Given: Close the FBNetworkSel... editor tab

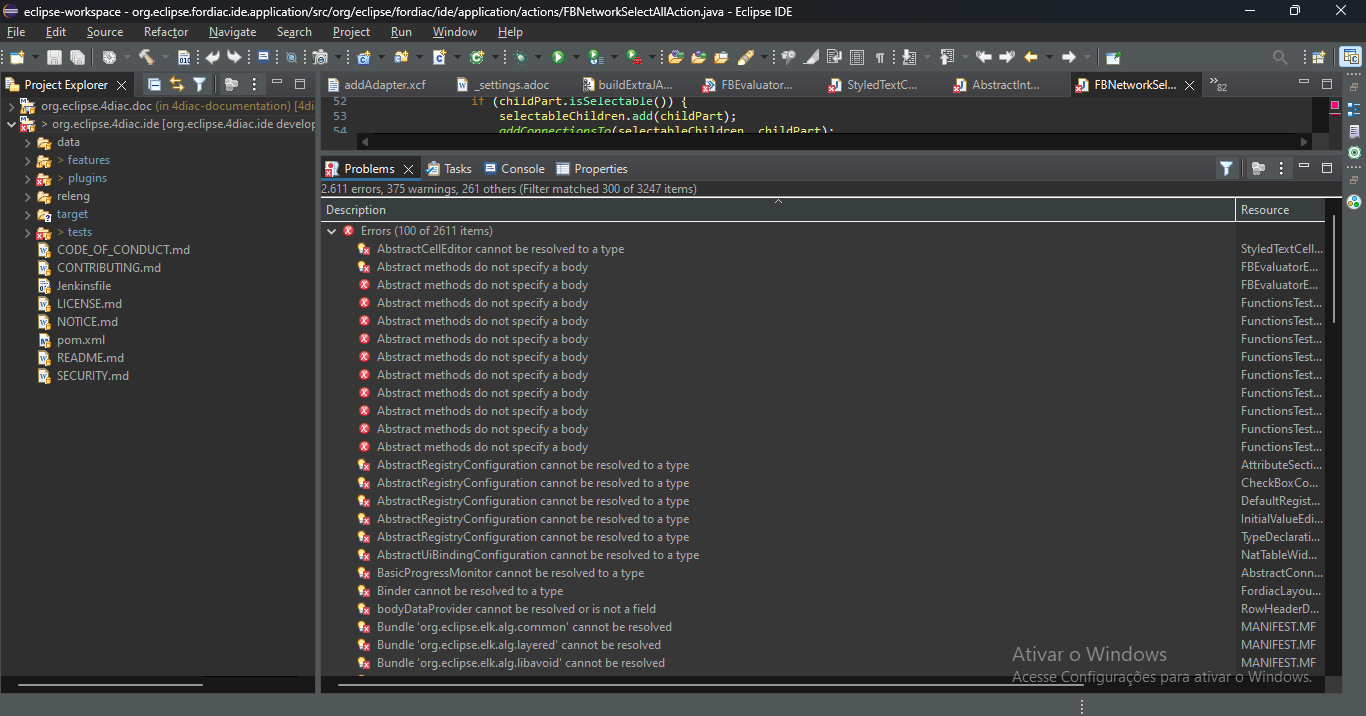Looking at the screenshot, I should (1189, 85).
